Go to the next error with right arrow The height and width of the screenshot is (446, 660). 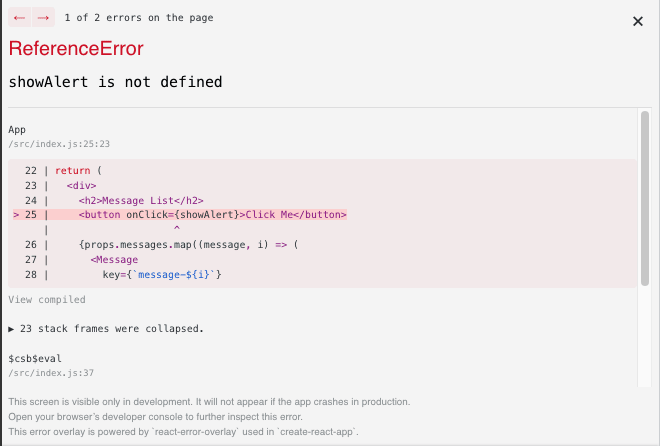click(x=43, y=17)
